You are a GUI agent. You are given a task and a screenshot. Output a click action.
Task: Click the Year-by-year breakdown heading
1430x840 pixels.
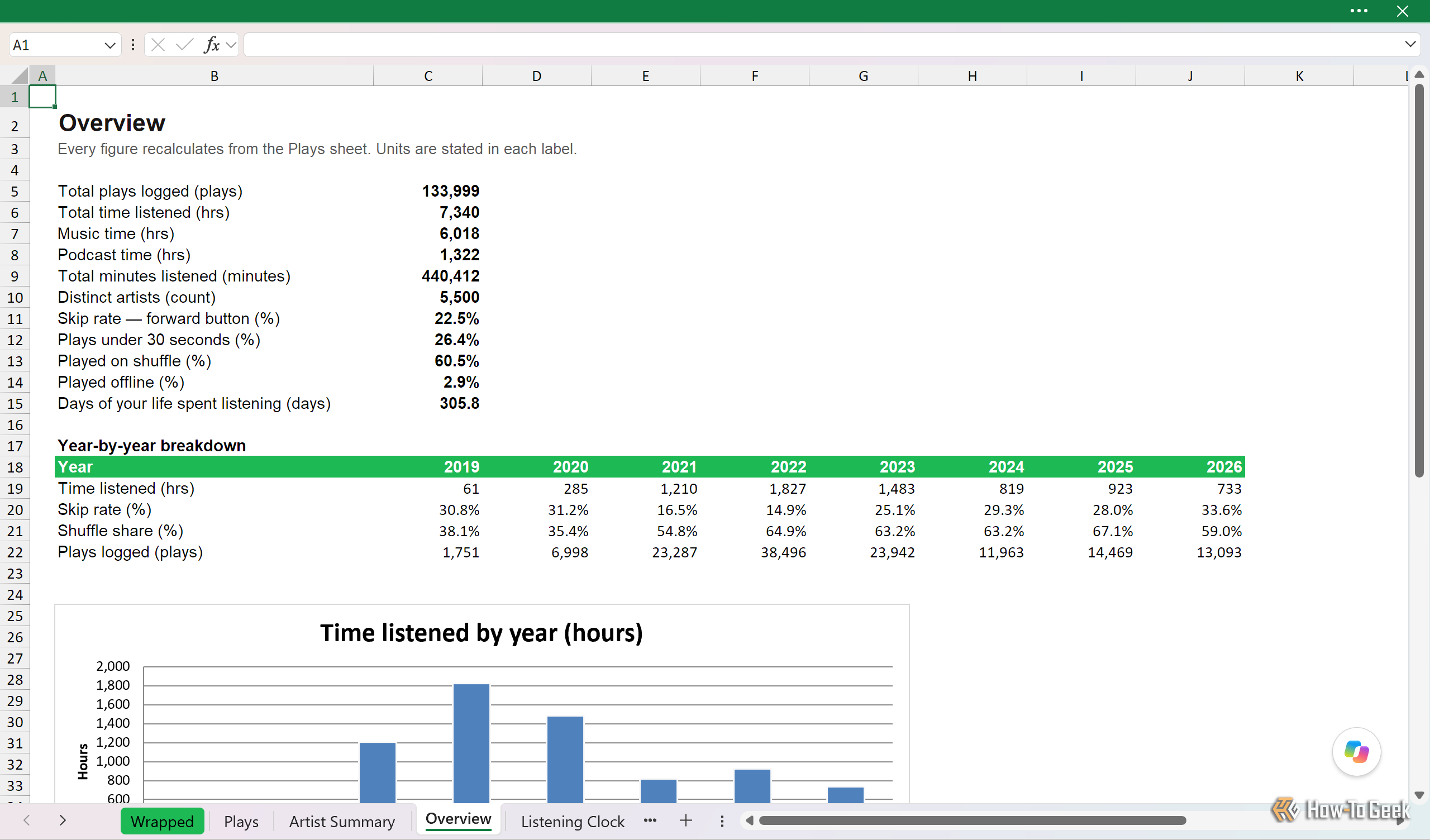pos(151,446)
